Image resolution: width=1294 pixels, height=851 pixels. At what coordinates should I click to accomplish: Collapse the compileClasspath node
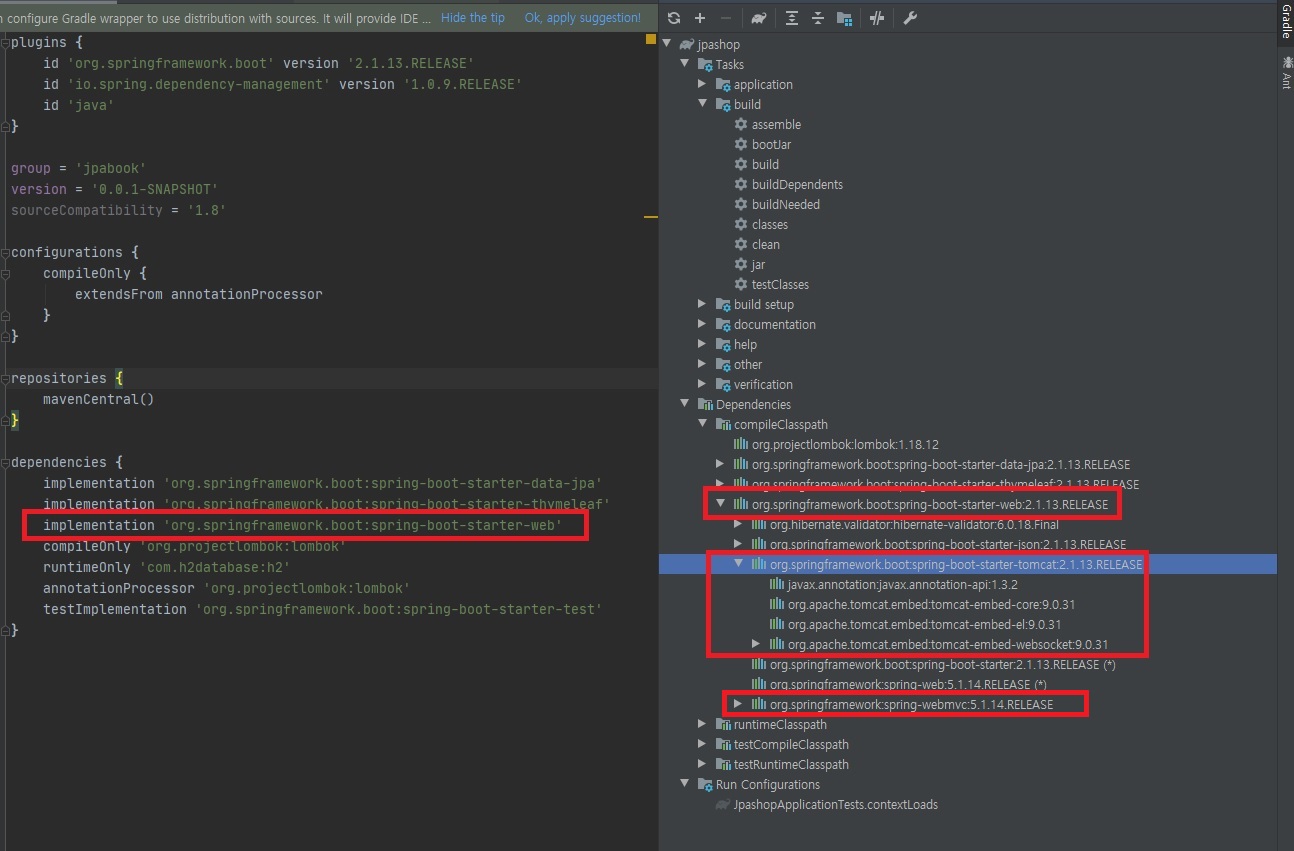pyautogui.click(x=702, y=424)
